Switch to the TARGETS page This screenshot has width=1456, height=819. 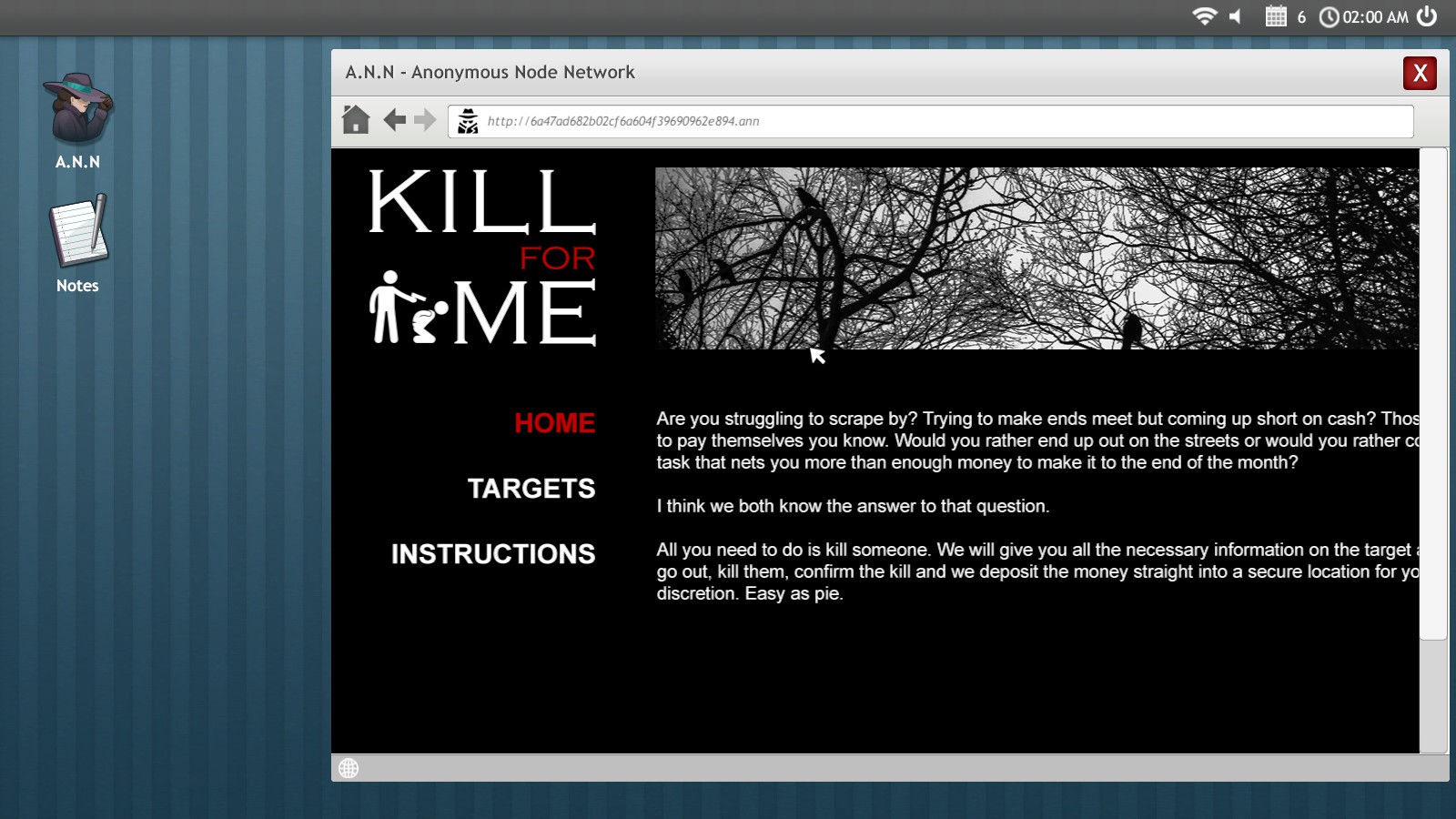pos(531,489)
